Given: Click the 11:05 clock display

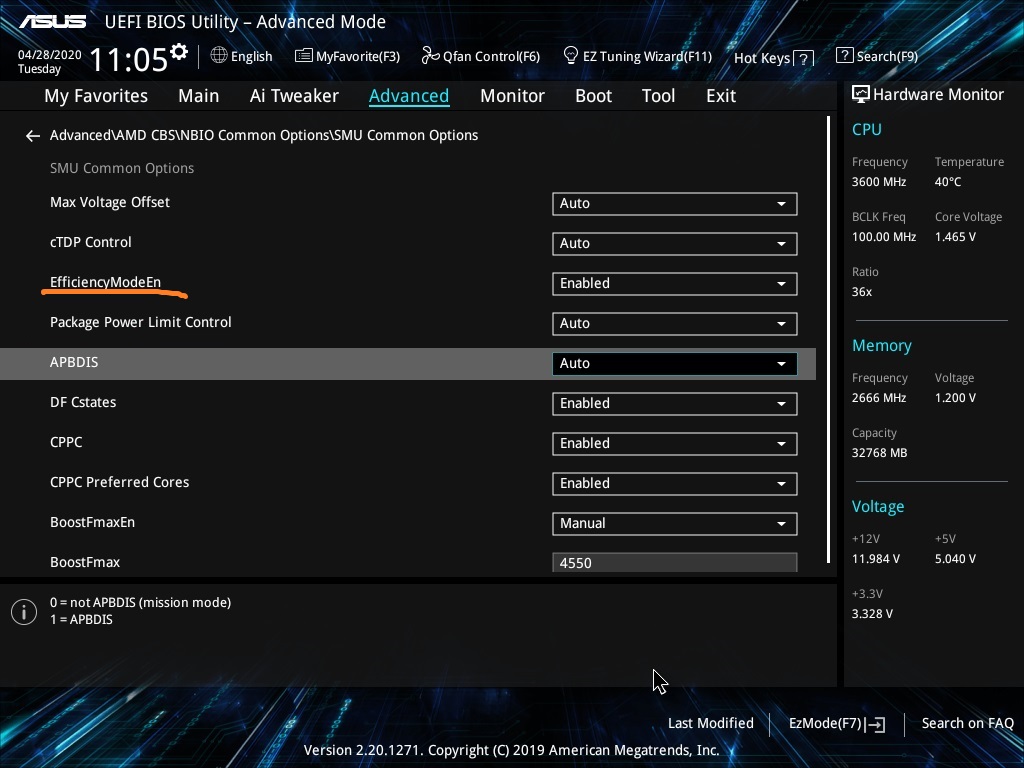Looking at the screenshot, I should [129, 59].
